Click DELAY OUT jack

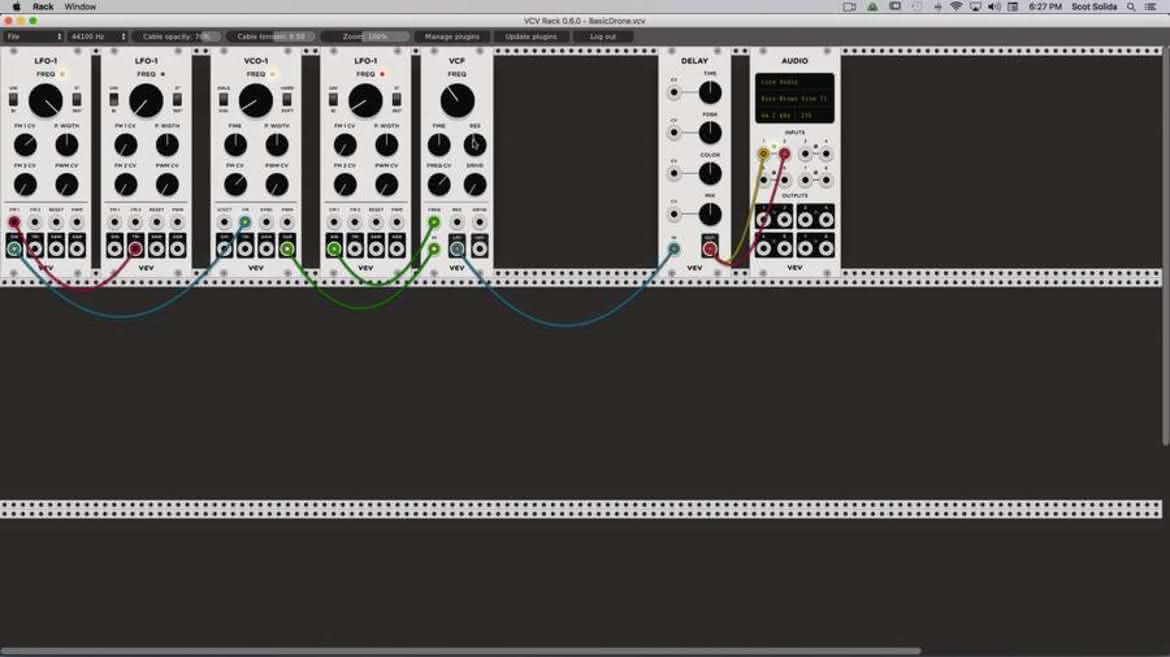click(x=710, y=249)
